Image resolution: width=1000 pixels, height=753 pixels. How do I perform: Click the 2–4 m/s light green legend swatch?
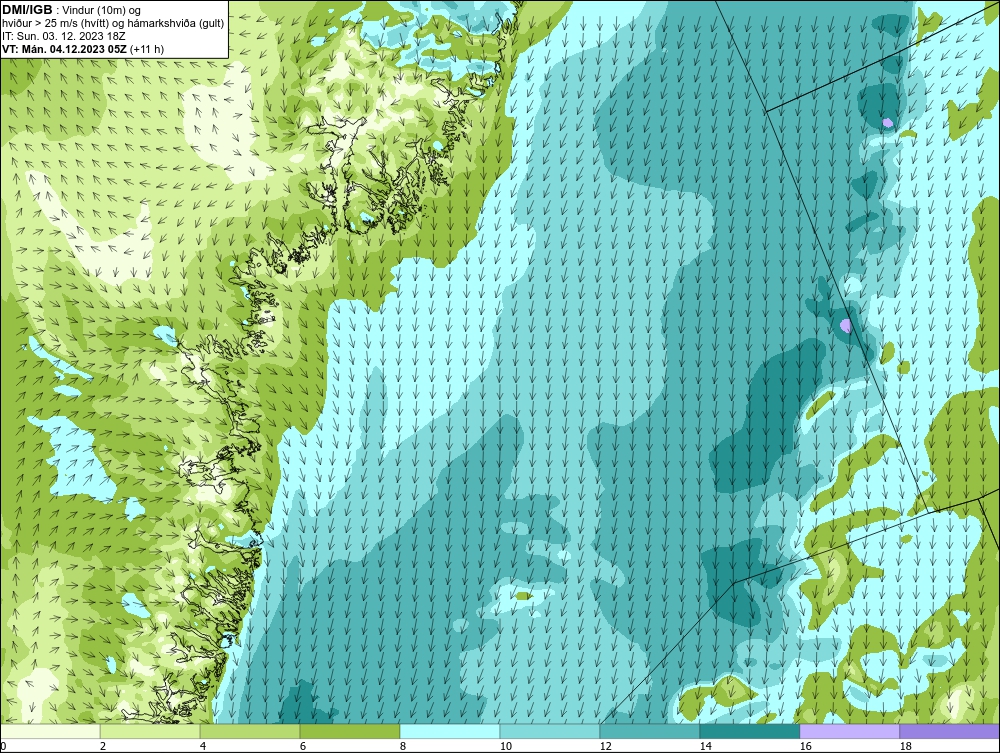coord(150,731)
